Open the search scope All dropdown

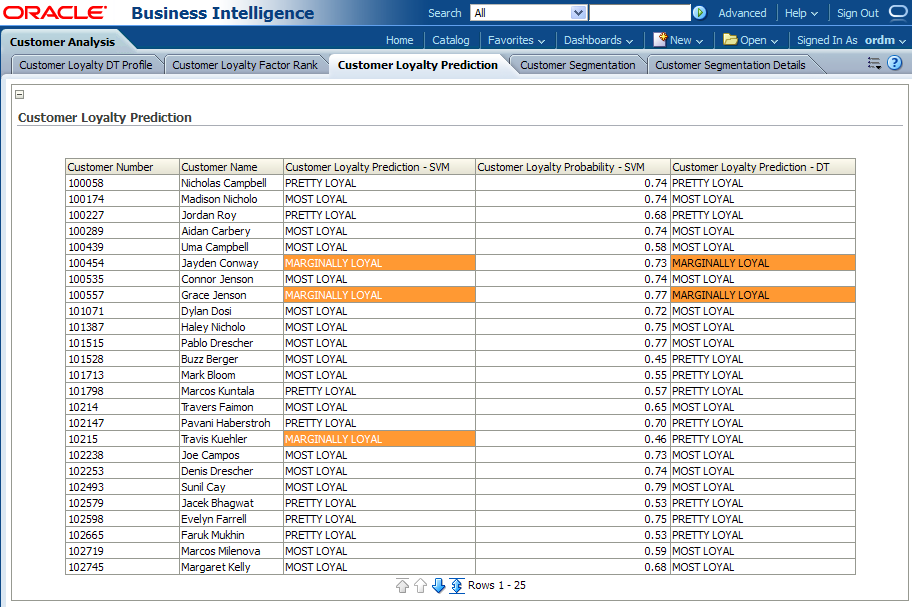click(578, 13)
